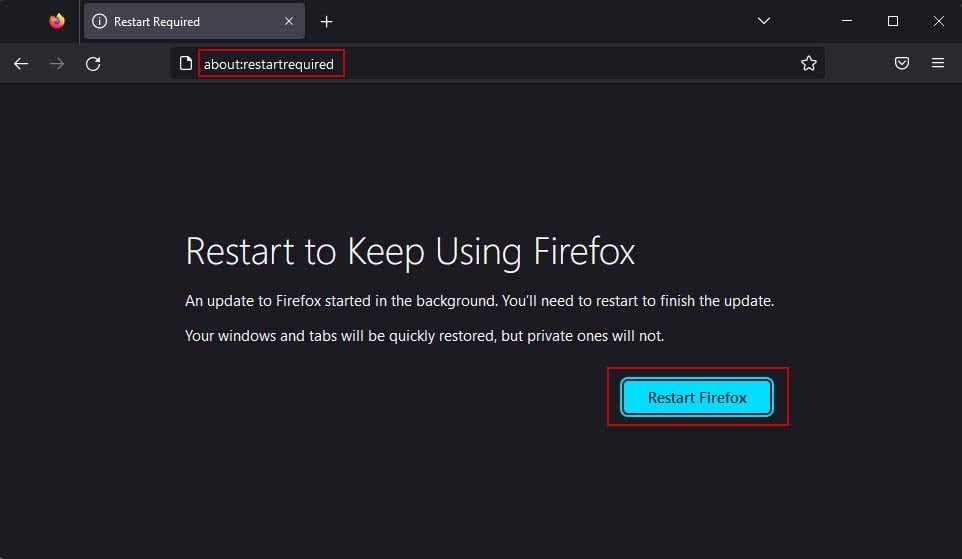Click the page identity icon in the address bar
Screen dimensions: 962x559
coord(186,63)
